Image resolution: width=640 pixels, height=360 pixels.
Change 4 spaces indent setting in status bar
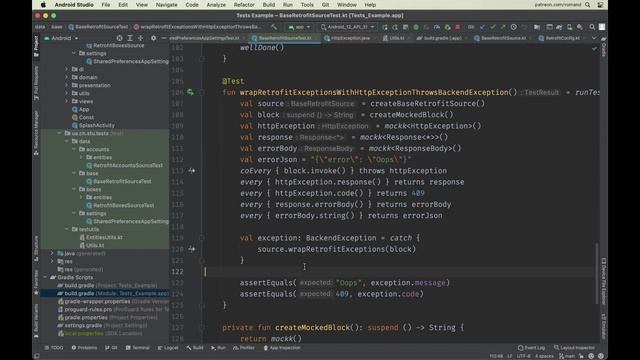544,356
